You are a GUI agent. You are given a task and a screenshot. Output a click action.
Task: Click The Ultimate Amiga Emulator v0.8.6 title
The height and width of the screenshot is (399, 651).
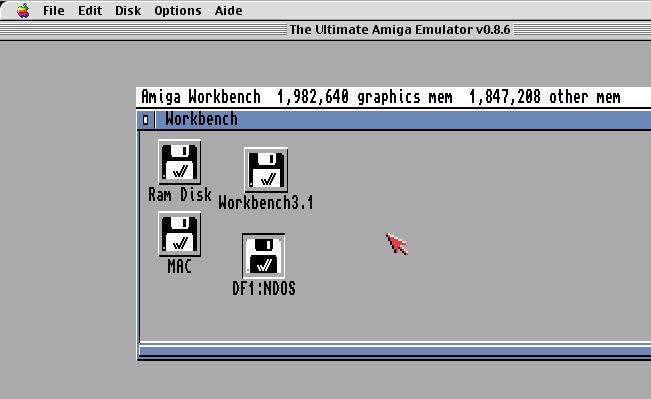click(400, 30)
